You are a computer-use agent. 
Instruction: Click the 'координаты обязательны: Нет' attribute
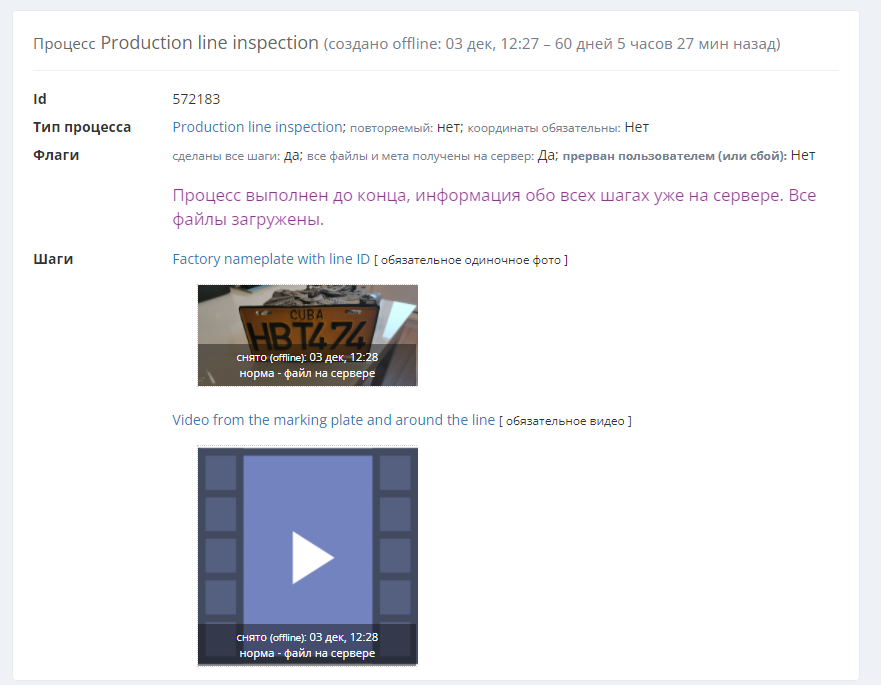558,128
